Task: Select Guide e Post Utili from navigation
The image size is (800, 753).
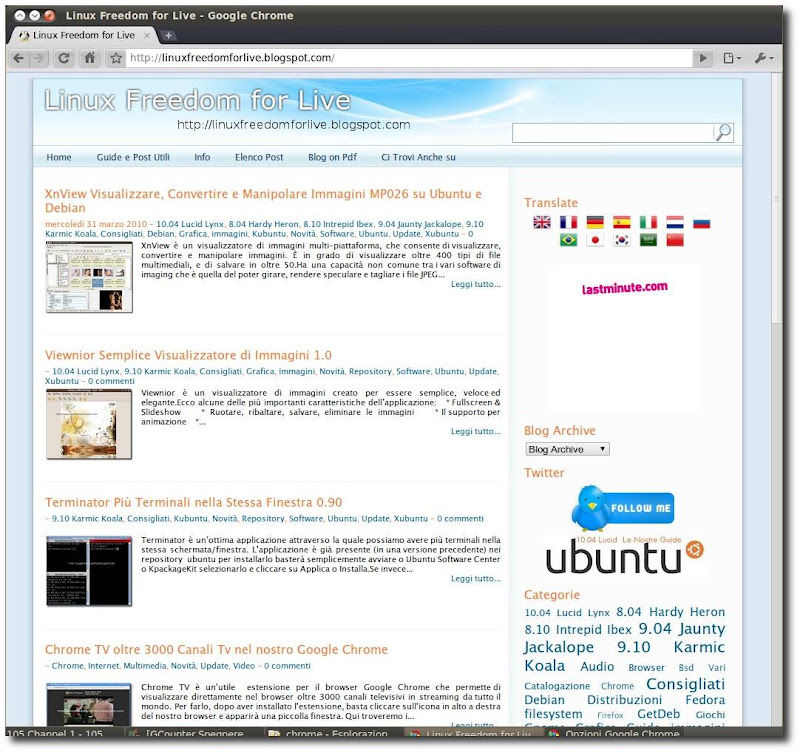Action: click(132, 158)
